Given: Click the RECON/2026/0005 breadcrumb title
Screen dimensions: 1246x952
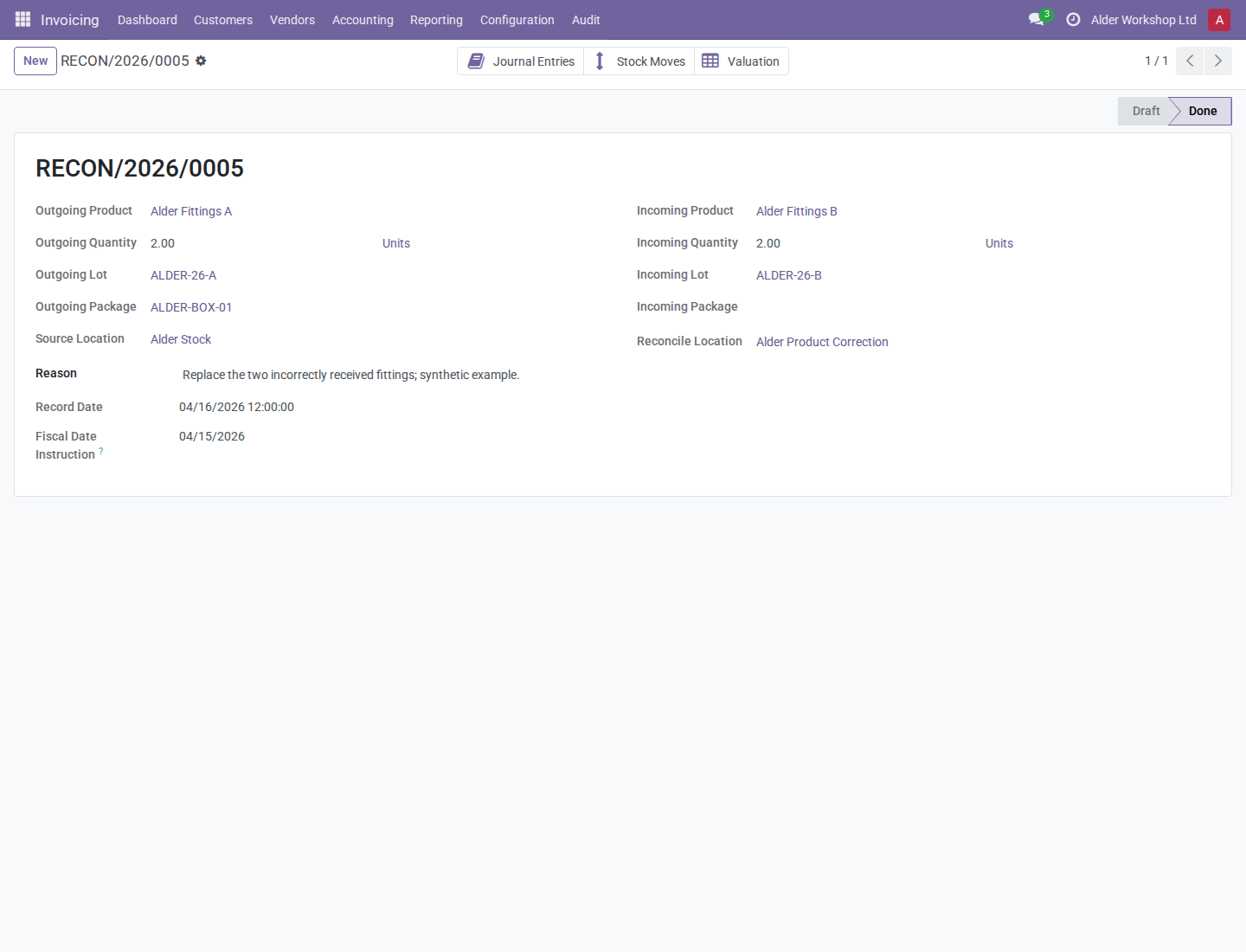Looking at the screenshot, I should (125, 61).
